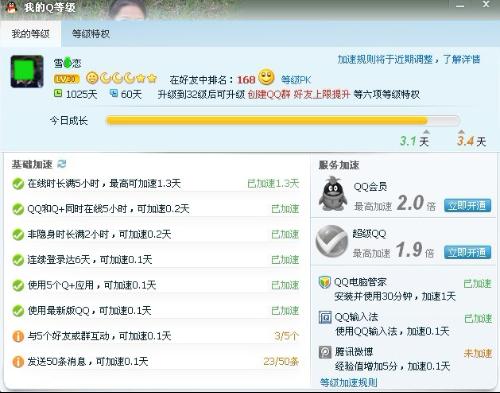Close the 我的Q等级 window
The width and height of the screenshot is (500, 393).
click(486, 4)
